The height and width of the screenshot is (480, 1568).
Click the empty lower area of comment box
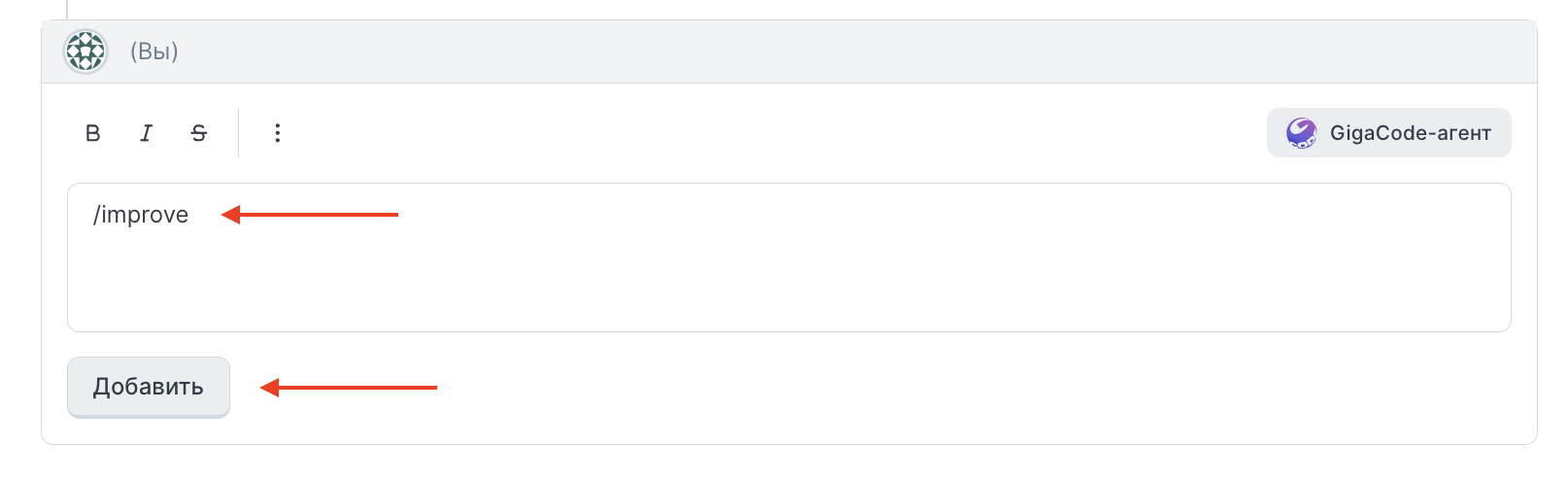(789, 291)
